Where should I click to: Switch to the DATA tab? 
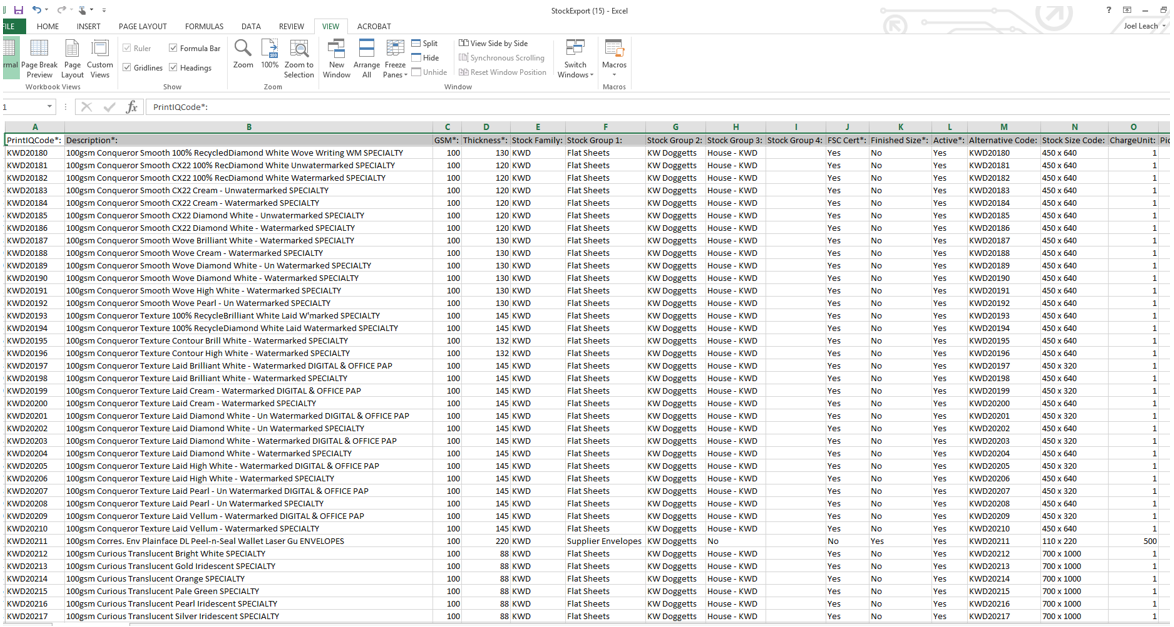tap(251, 26)
